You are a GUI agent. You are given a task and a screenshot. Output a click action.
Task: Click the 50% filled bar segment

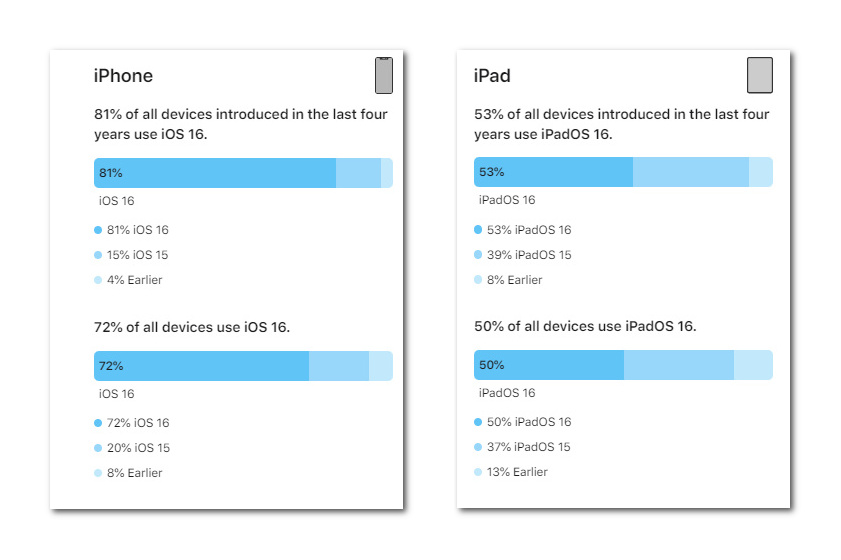pos(549,365)
